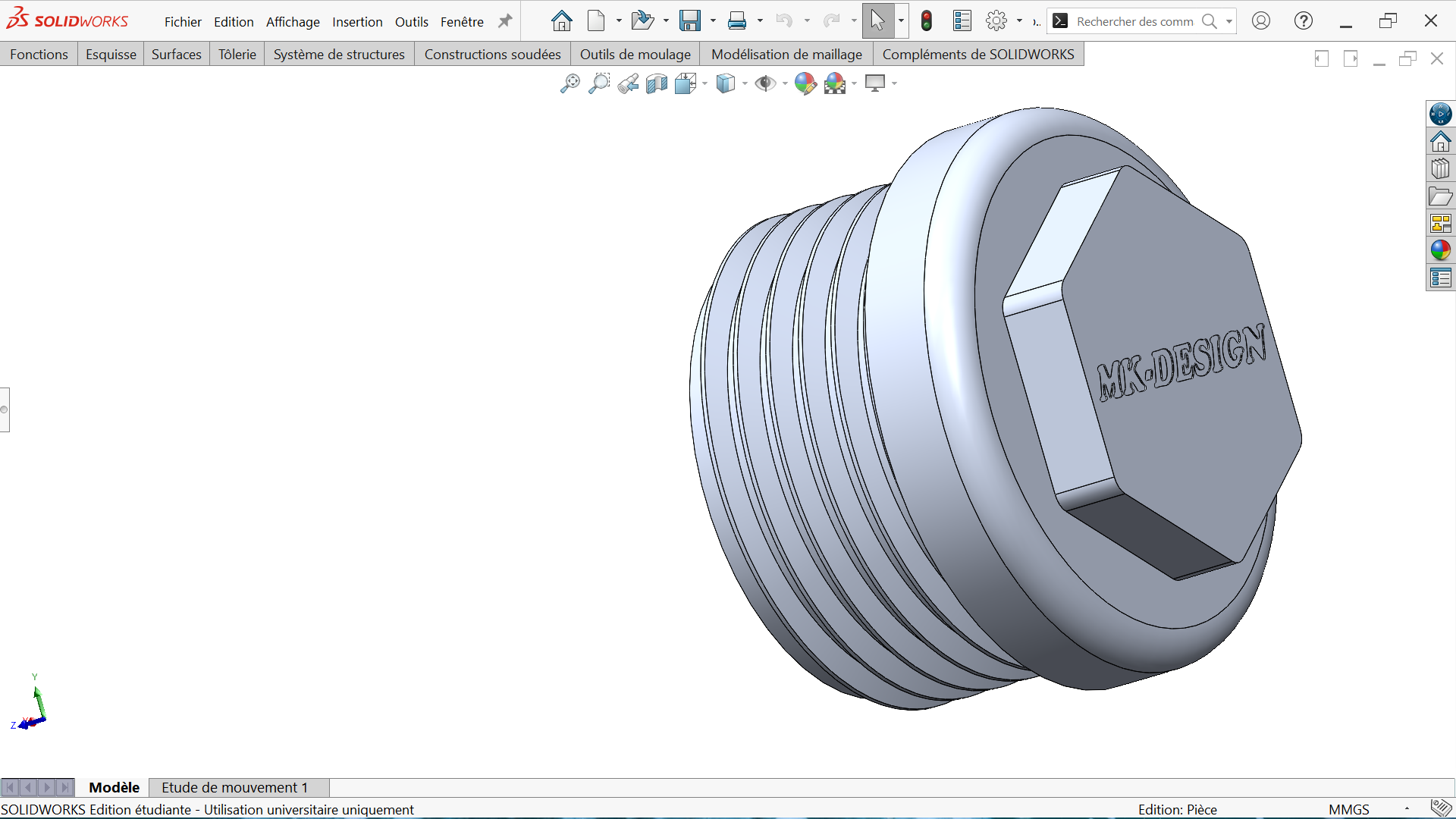This screenshot has height=819, width=1456.
Task: Open File Properties icon
Action: [x=962, y=21]
